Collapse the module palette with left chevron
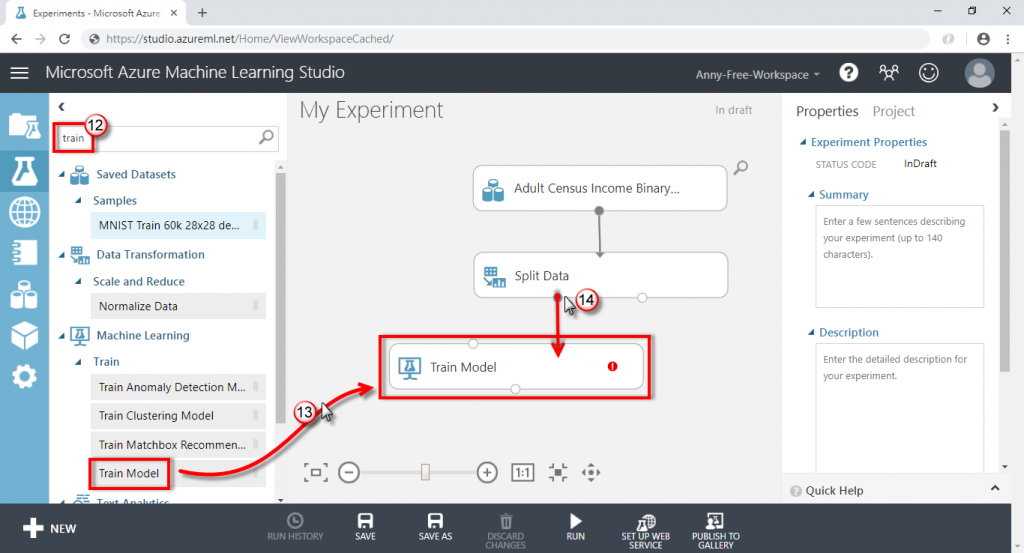The width and height of the screenshot is (1024, 553). coord(61,106)
